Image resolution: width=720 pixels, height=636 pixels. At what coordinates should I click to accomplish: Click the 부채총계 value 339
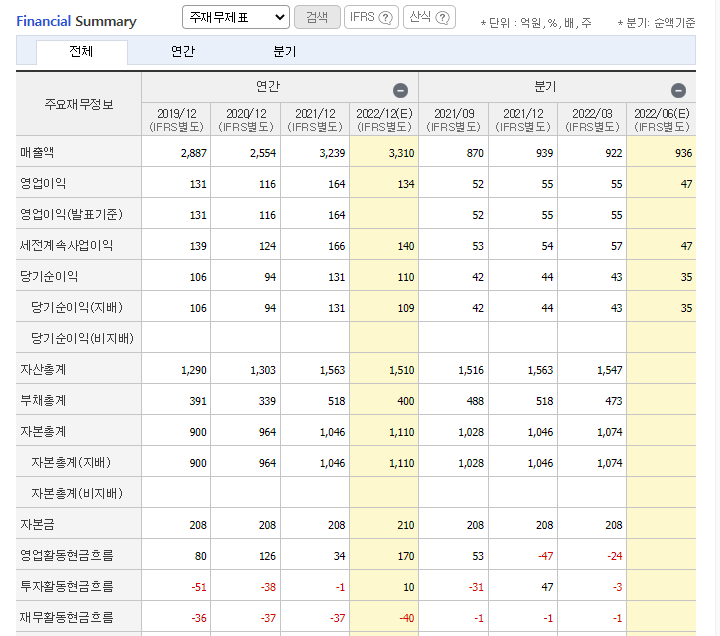pos(267,401)
